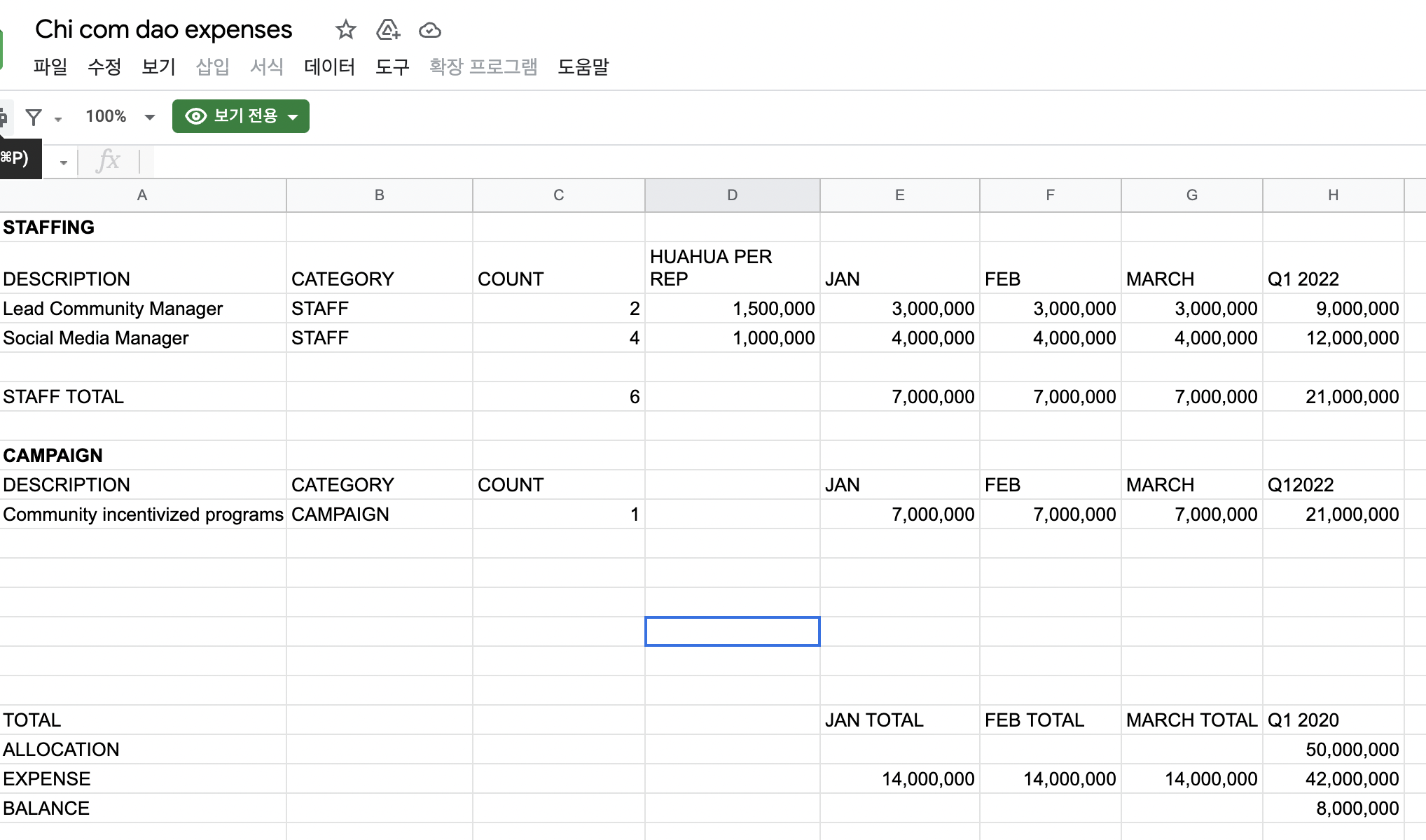Click the filter funnel icon
The image size is (1426, 840).
pyautogui.click(x=33, y=117)
